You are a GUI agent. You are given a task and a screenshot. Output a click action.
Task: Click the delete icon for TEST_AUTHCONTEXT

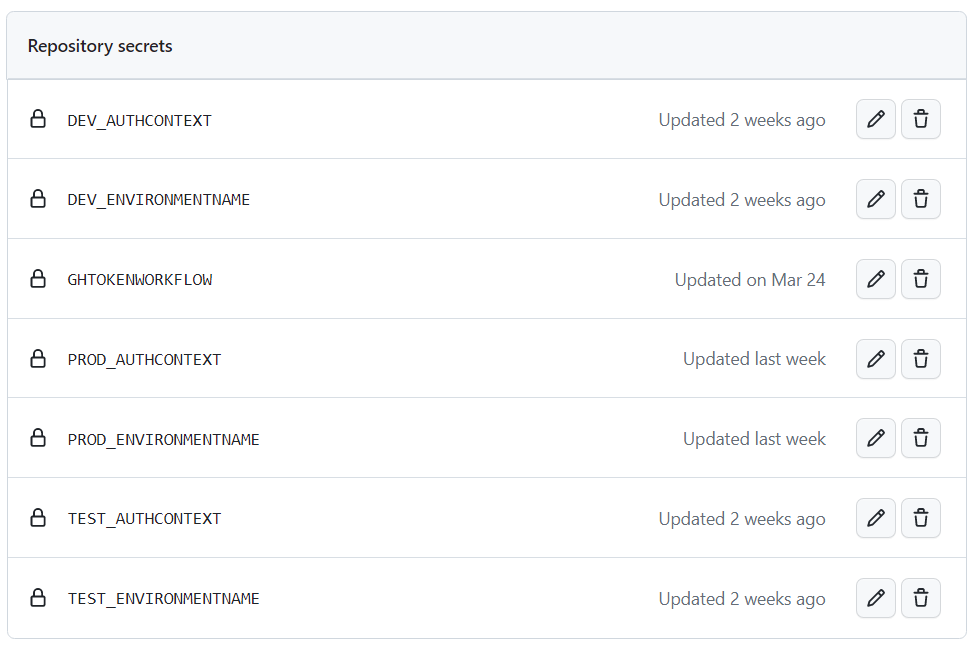tap(920, 518)
